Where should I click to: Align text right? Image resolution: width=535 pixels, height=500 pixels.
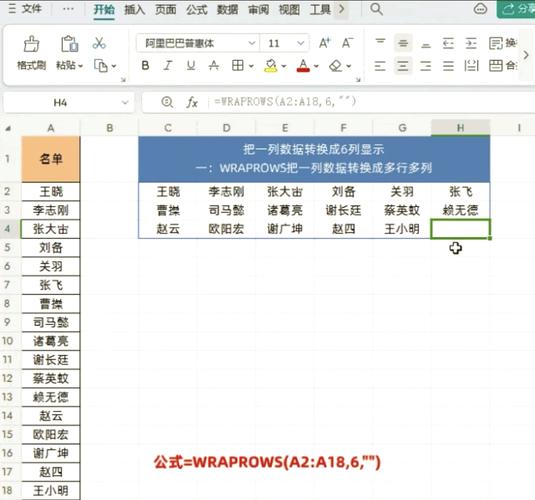point(425,66)
